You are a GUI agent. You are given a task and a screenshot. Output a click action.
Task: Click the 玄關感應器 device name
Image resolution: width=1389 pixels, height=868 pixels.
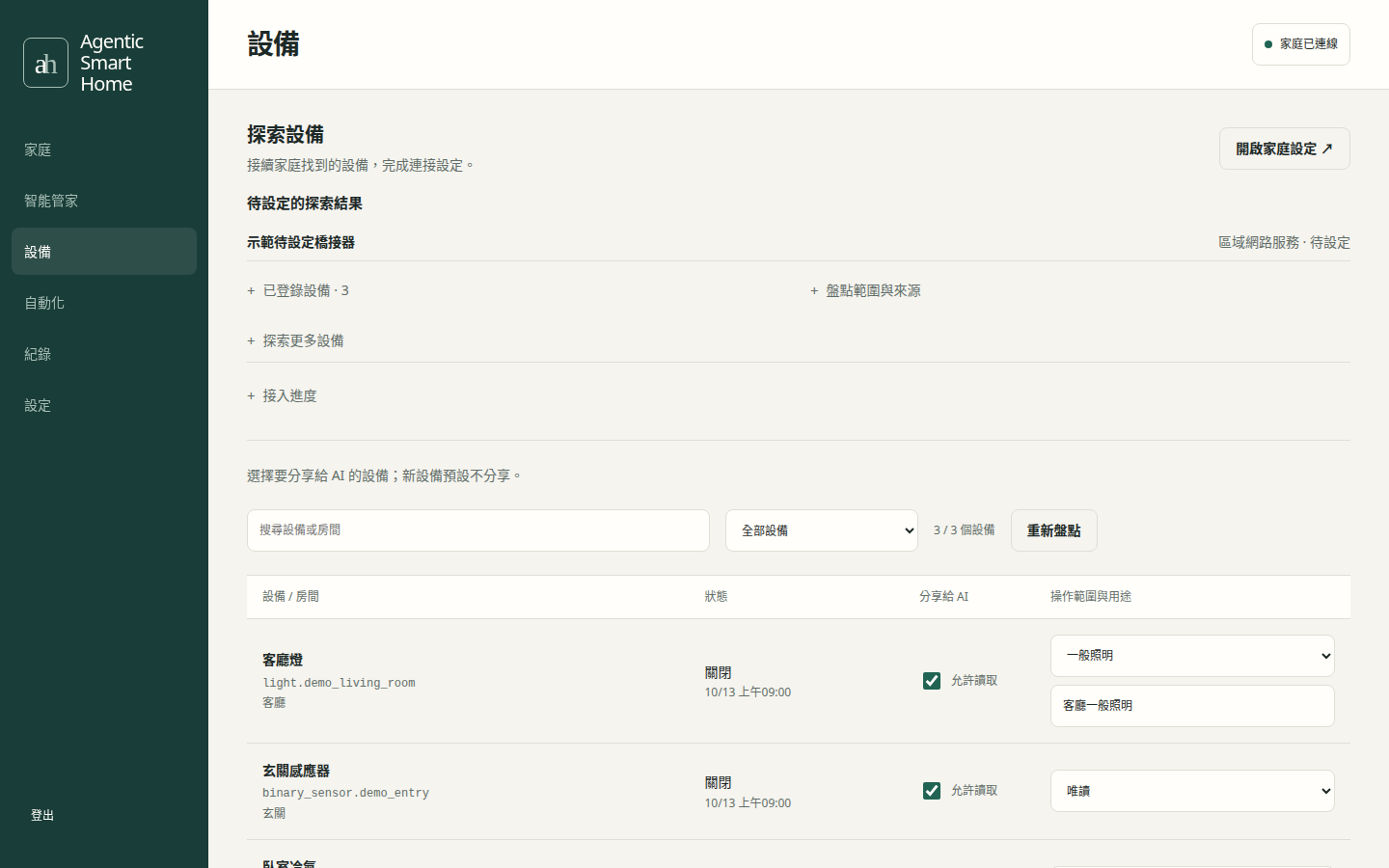coord(296,771)
